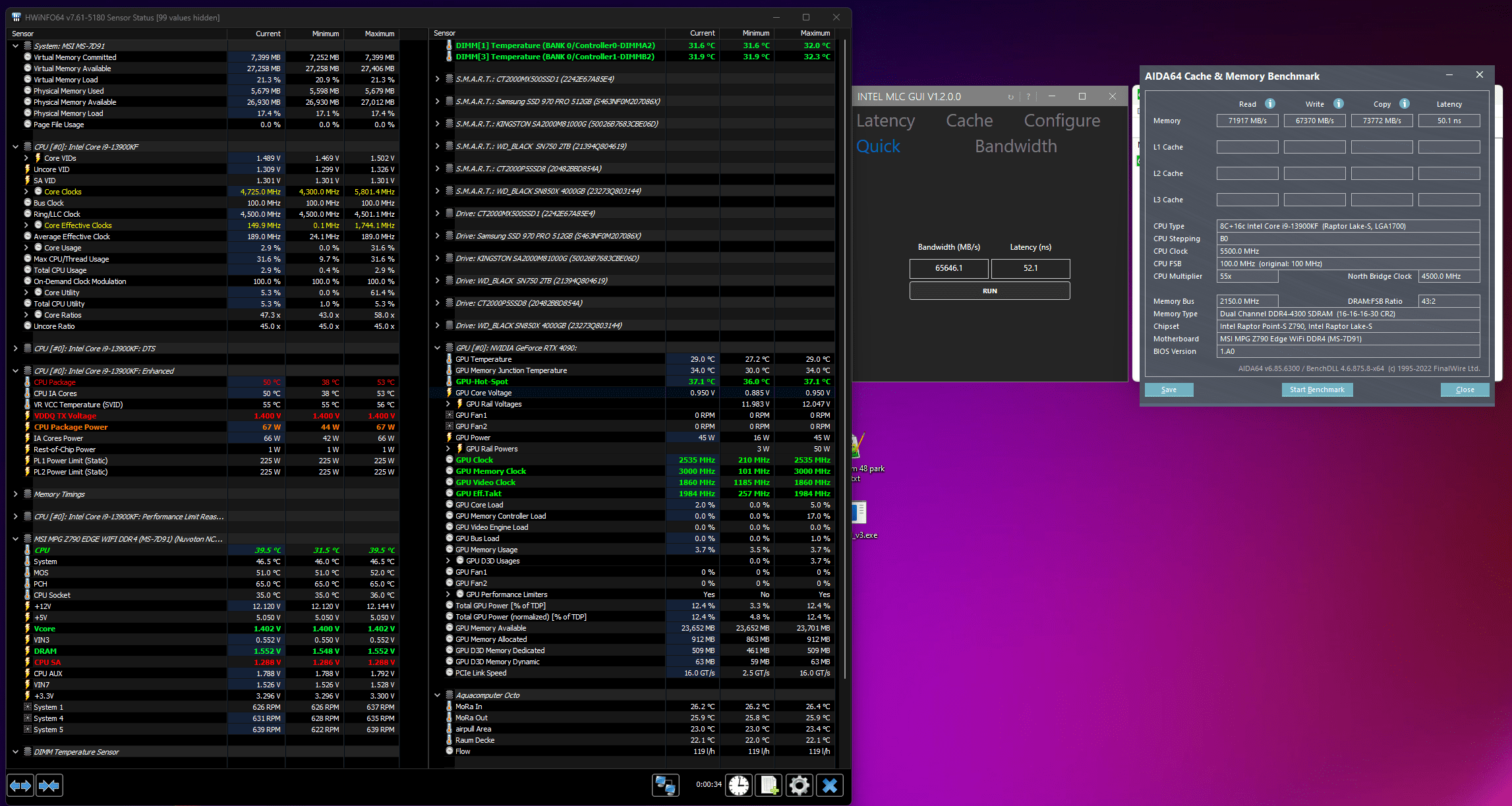Click the RUN button in Intel MLC GUI
Screen dimensions: 1512x806
coord(989,291)
